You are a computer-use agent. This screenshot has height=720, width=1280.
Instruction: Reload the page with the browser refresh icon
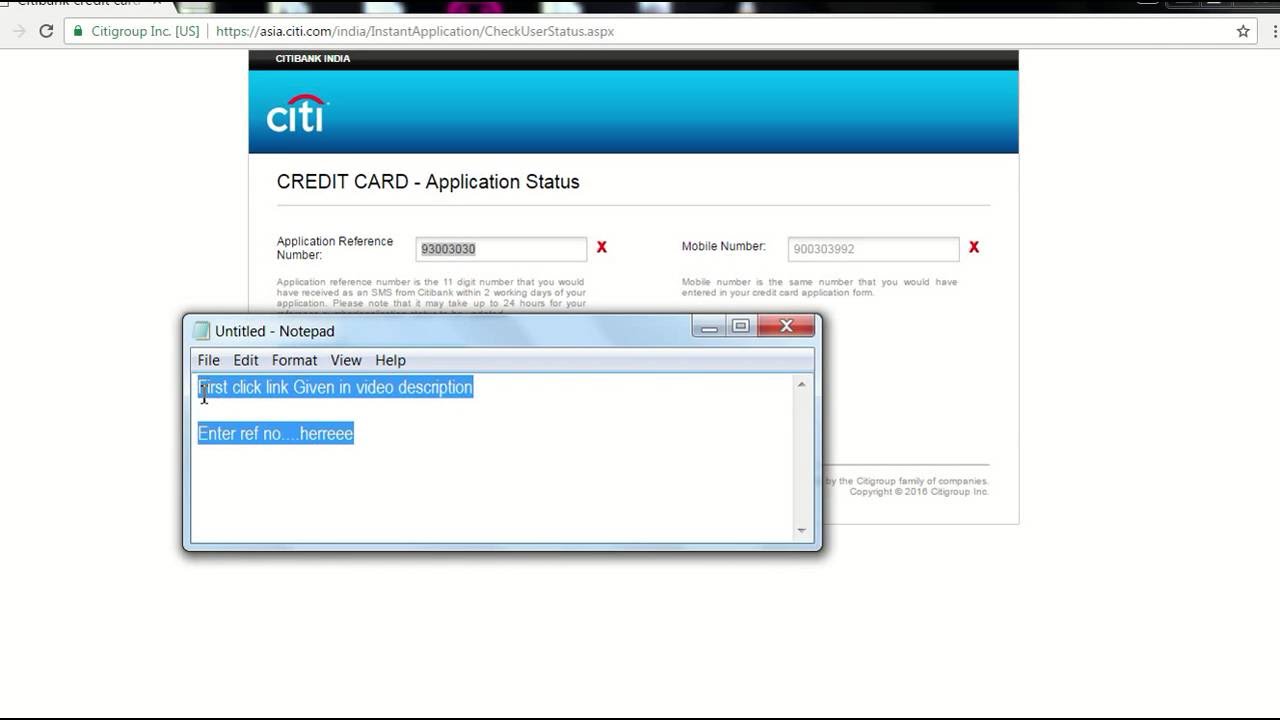[x=46, y=31]
